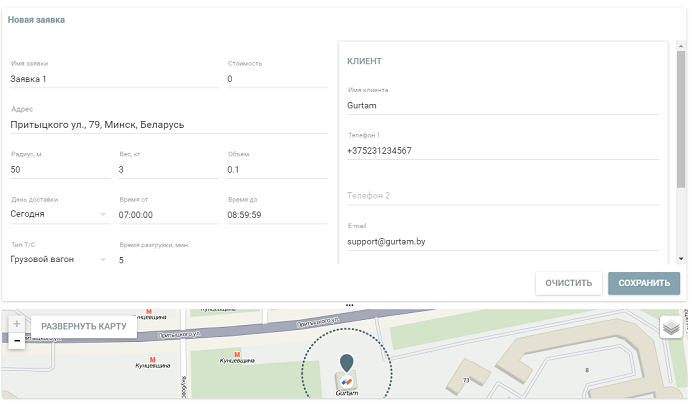Click the Имя заявки input field
This screenshot has height=405, width=694.
pos(113,79)
